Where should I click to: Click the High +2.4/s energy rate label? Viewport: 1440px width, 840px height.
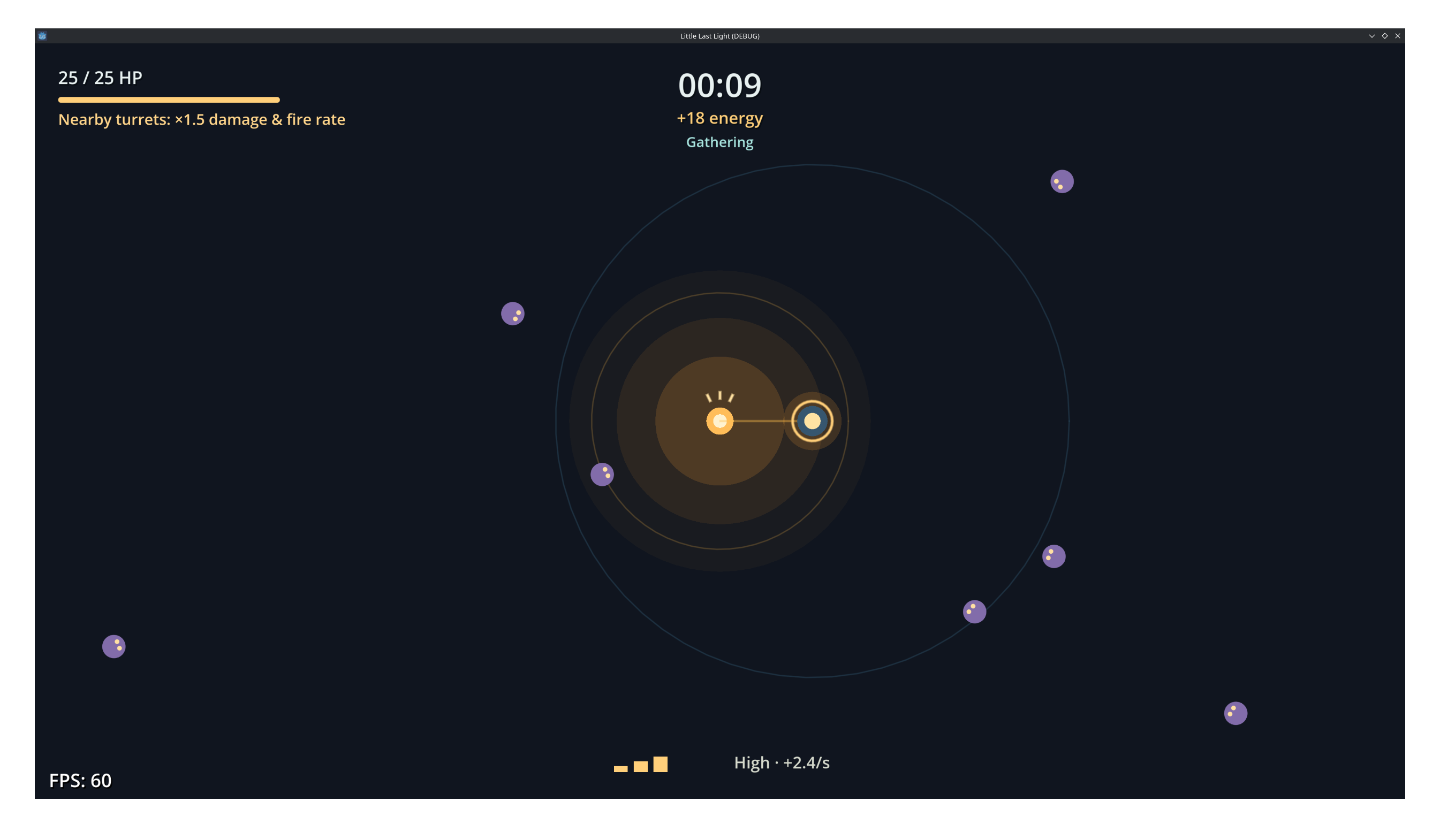point(782,763)
